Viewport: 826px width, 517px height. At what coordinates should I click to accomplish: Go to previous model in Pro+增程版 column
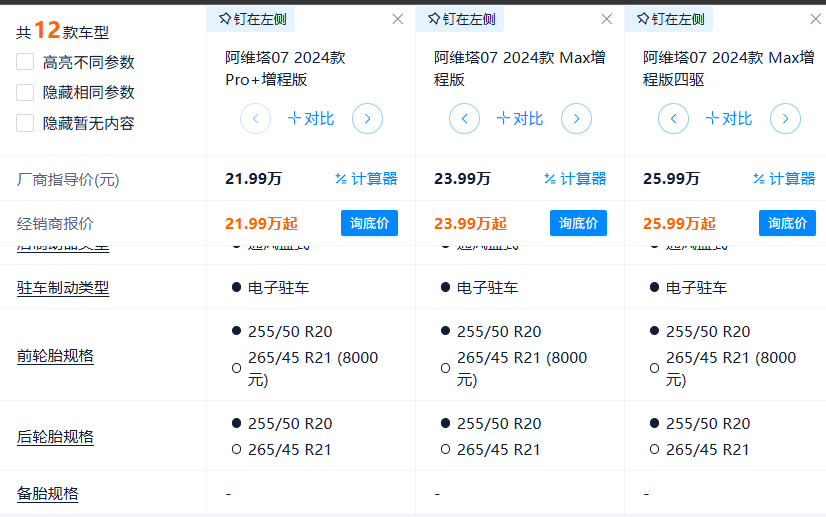pyautogui.click(x=255, y=119)
